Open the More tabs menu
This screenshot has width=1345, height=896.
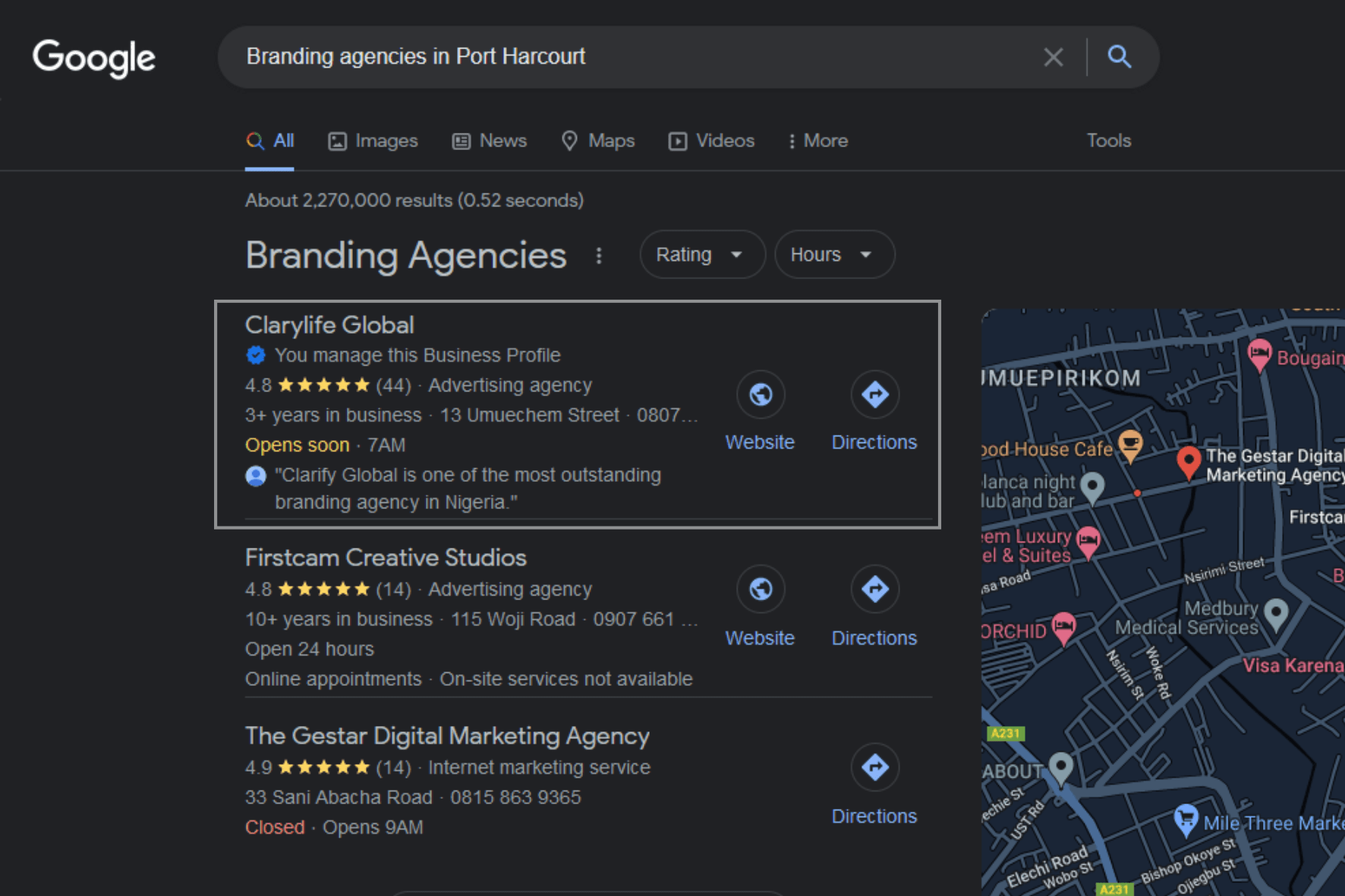point(817,141)
